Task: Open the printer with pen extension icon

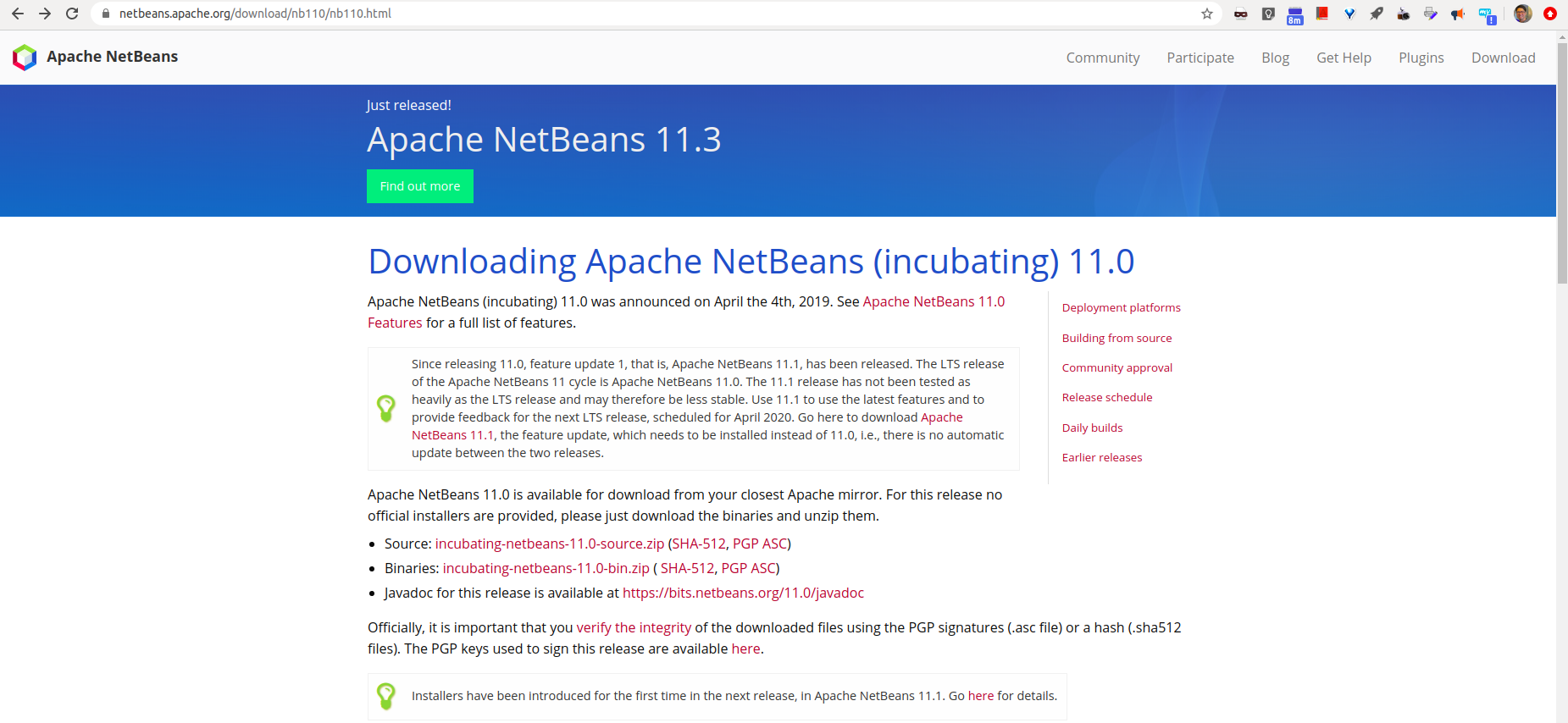Action: tap(1431, 14)
